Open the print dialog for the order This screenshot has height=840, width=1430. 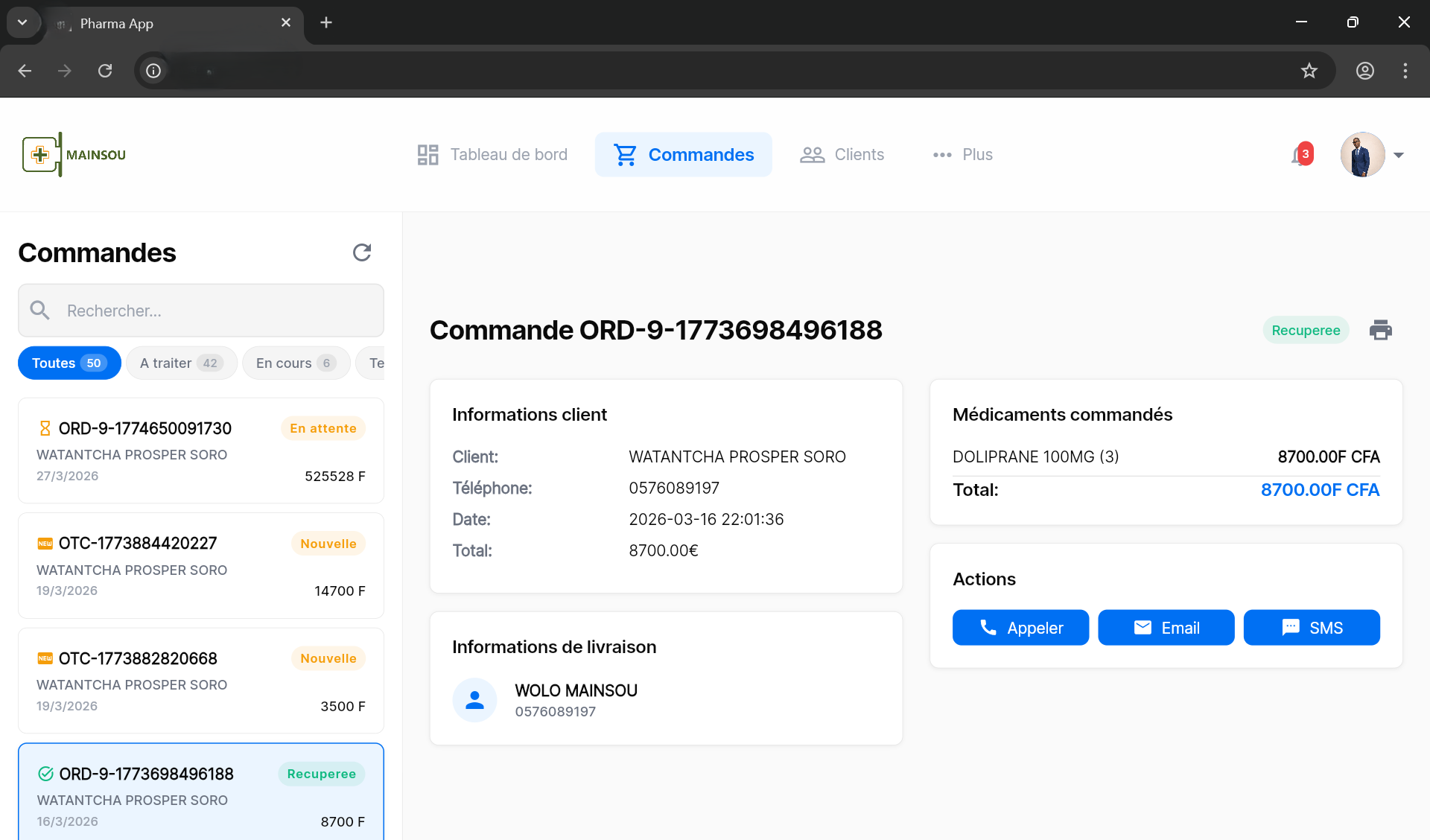(1382, 329)
